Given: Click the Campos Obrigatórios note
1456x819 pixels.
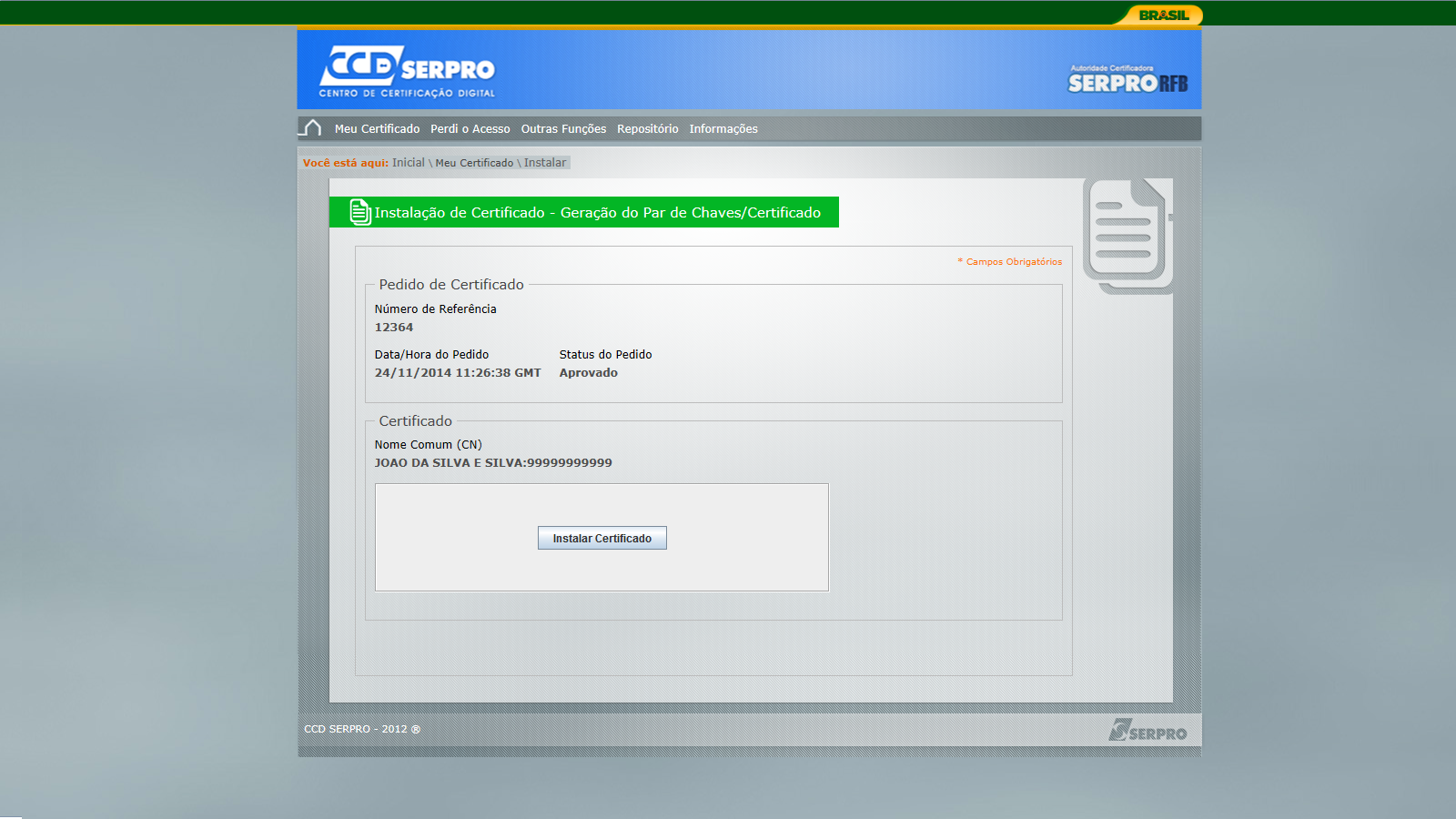Looking at the screenshot, I should click(1013, 262).
